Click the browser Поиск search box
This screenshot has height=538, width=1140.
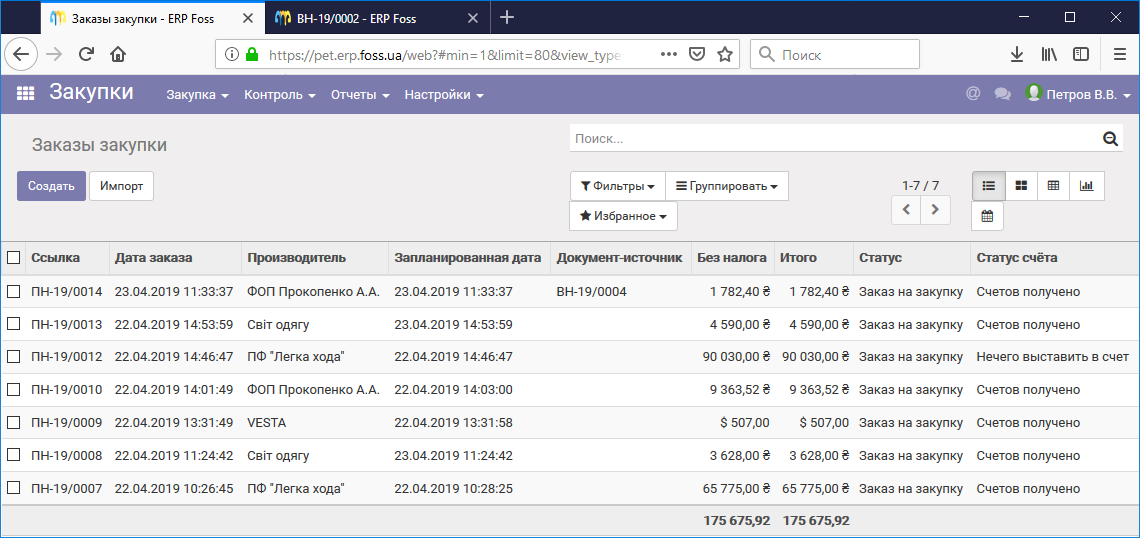click(835, 55)
